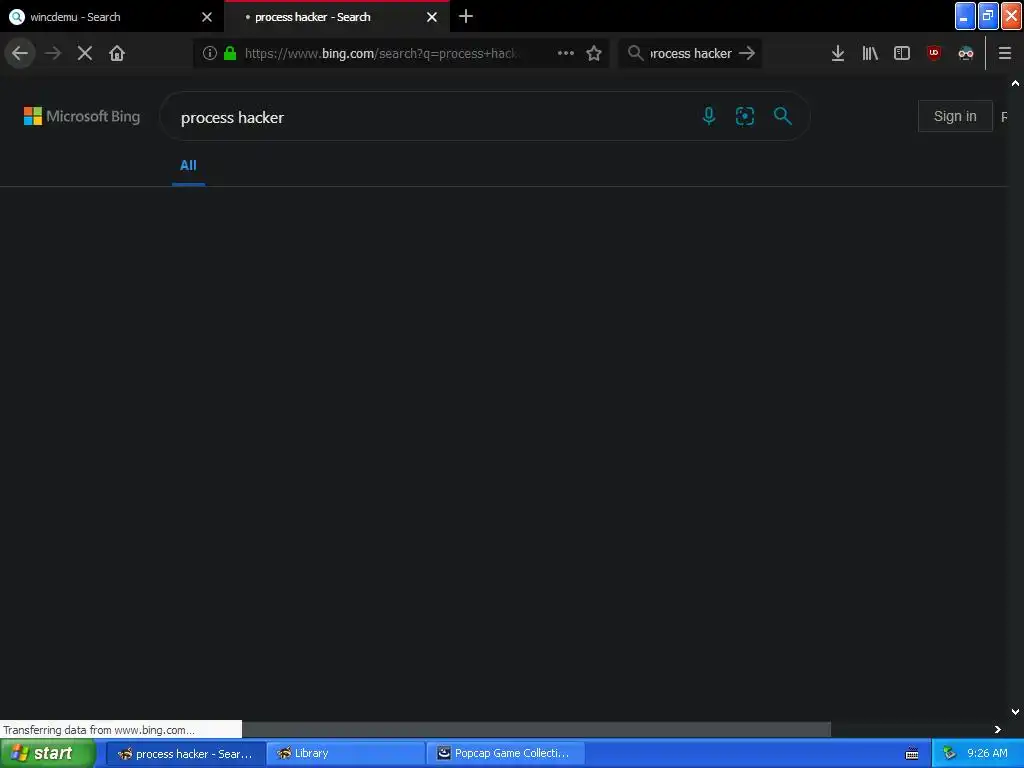Click the toolbar search box magnifier icon
Viewport: 1024px width, 768px height.
(x=635, y=53)
